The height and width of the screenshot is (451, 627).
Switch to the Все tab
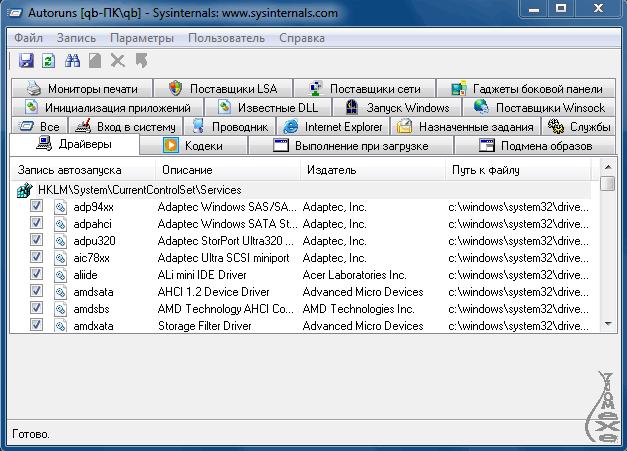[x=39, y=127]
